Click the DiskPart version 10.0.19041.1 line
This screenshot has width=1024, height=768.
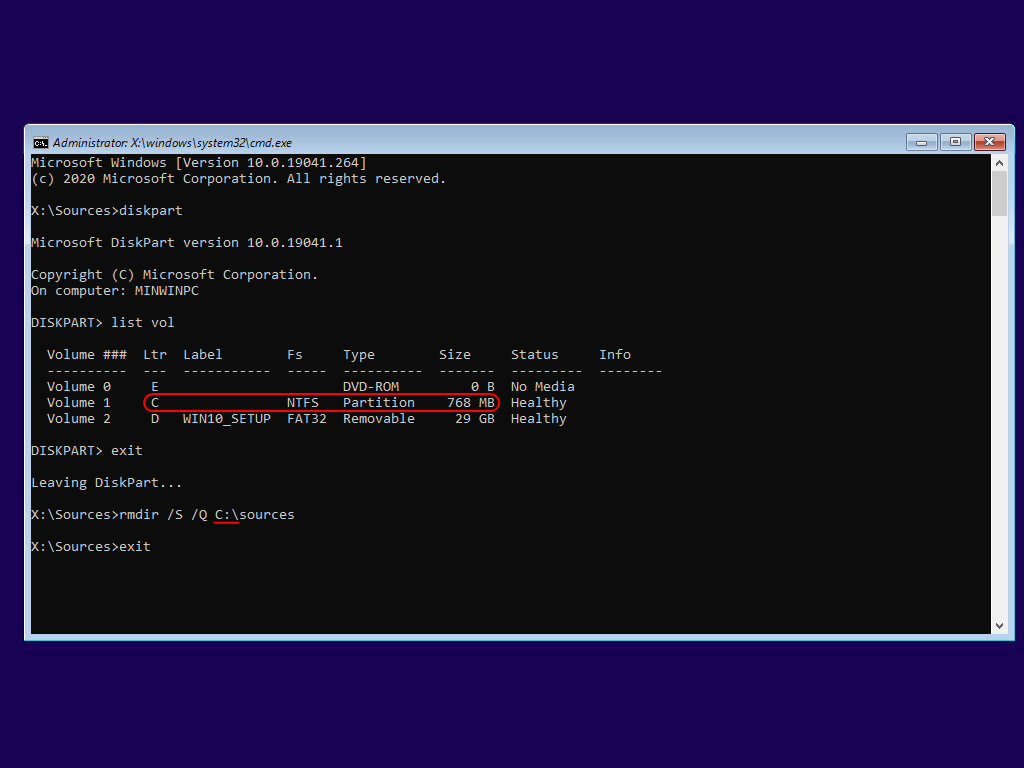pyautogui.click(x=187, y=243)
